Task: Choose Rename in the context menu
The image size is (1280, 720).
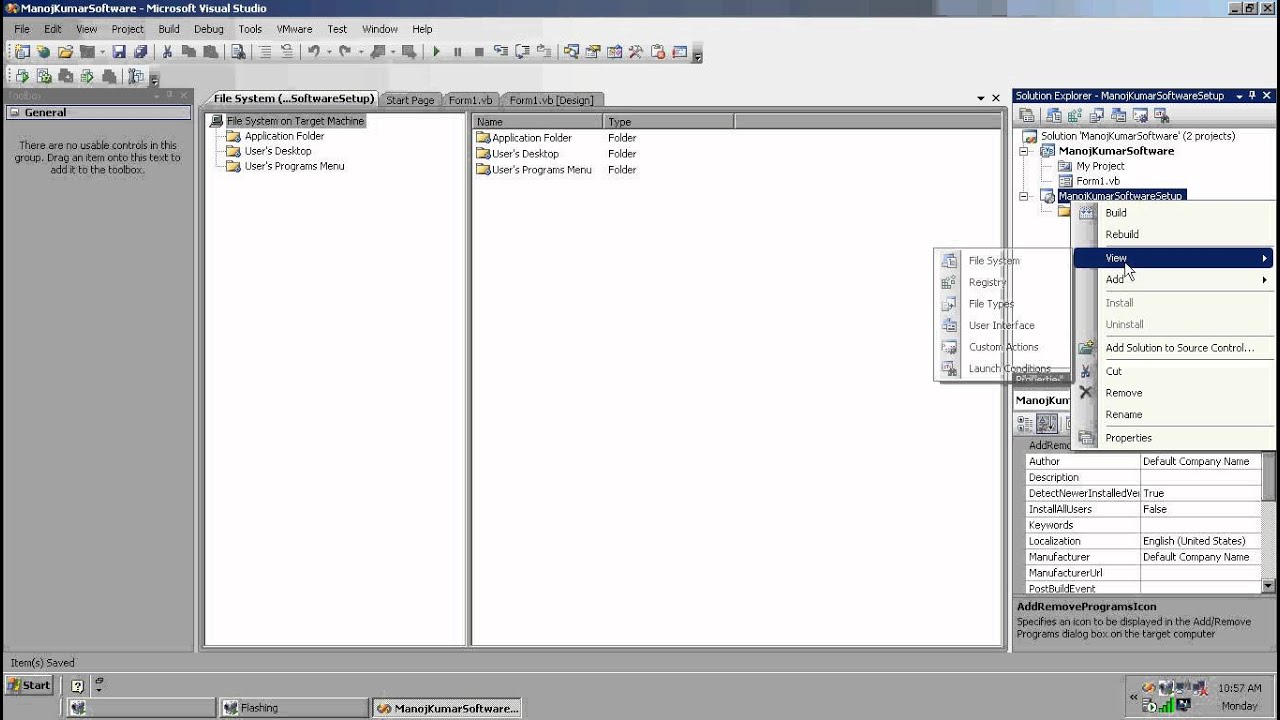Action: pyautogui.click(x=1173, y=415)
